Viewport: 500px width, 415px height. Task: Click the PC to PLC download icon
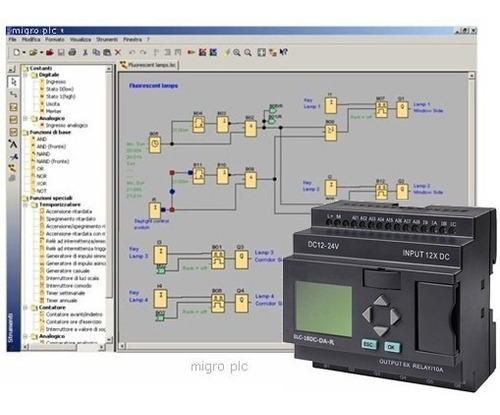(x=202, y=52)
